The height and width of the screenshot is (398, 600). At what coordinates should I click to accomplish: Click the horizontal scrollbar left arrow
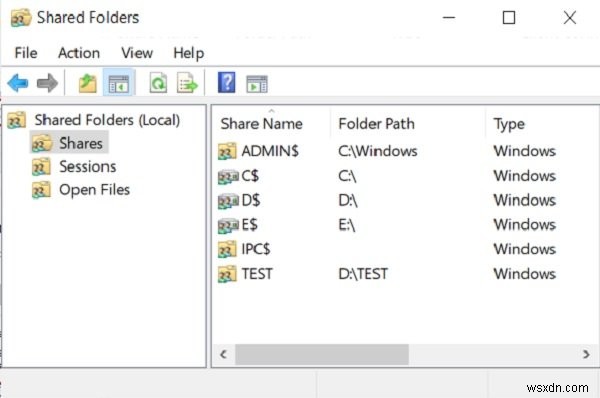coord(223,354)
